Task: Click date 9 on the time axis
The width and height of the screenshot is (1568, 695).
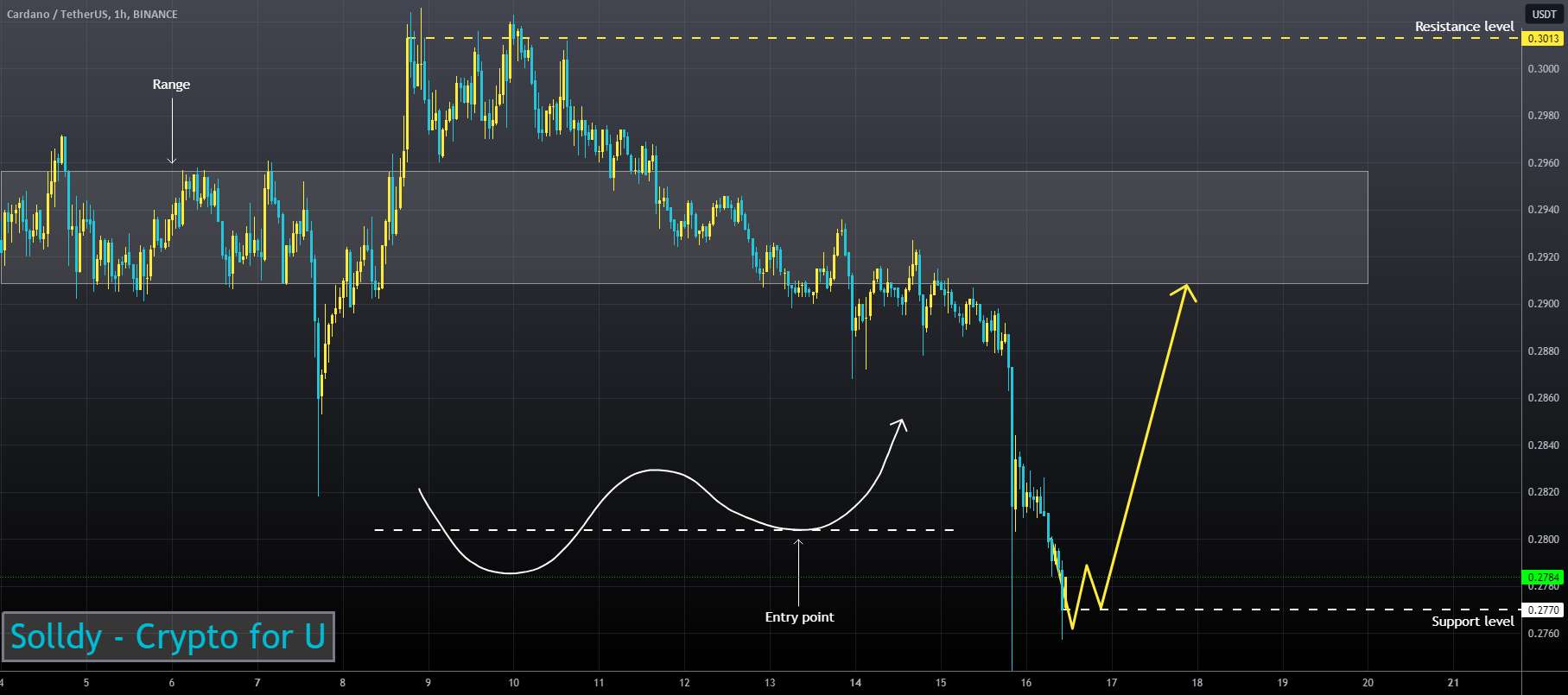Action: point(429,683)
